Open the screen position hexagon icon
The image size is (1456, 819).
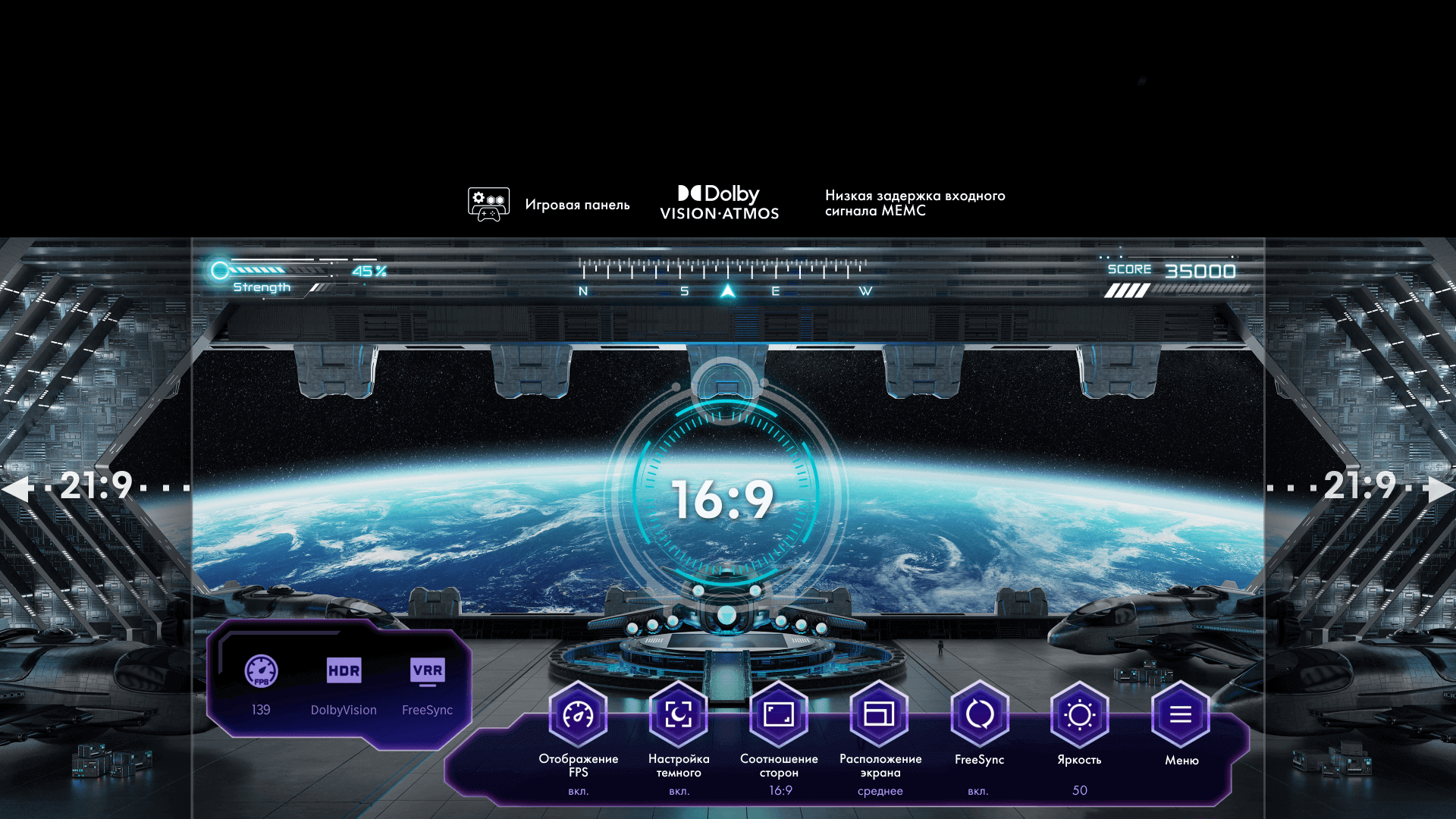coord(880,714)
